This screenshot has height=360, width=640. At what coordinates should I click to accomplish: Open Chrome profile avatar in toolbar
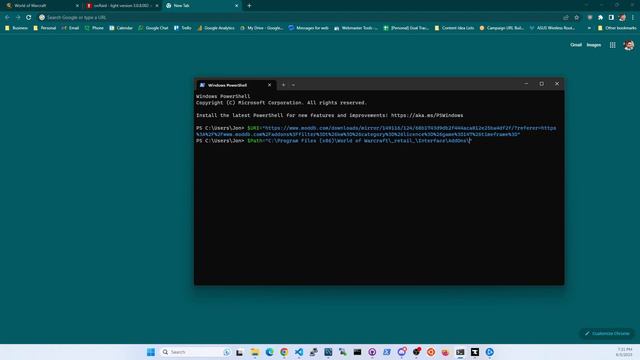tap(622, 18)
